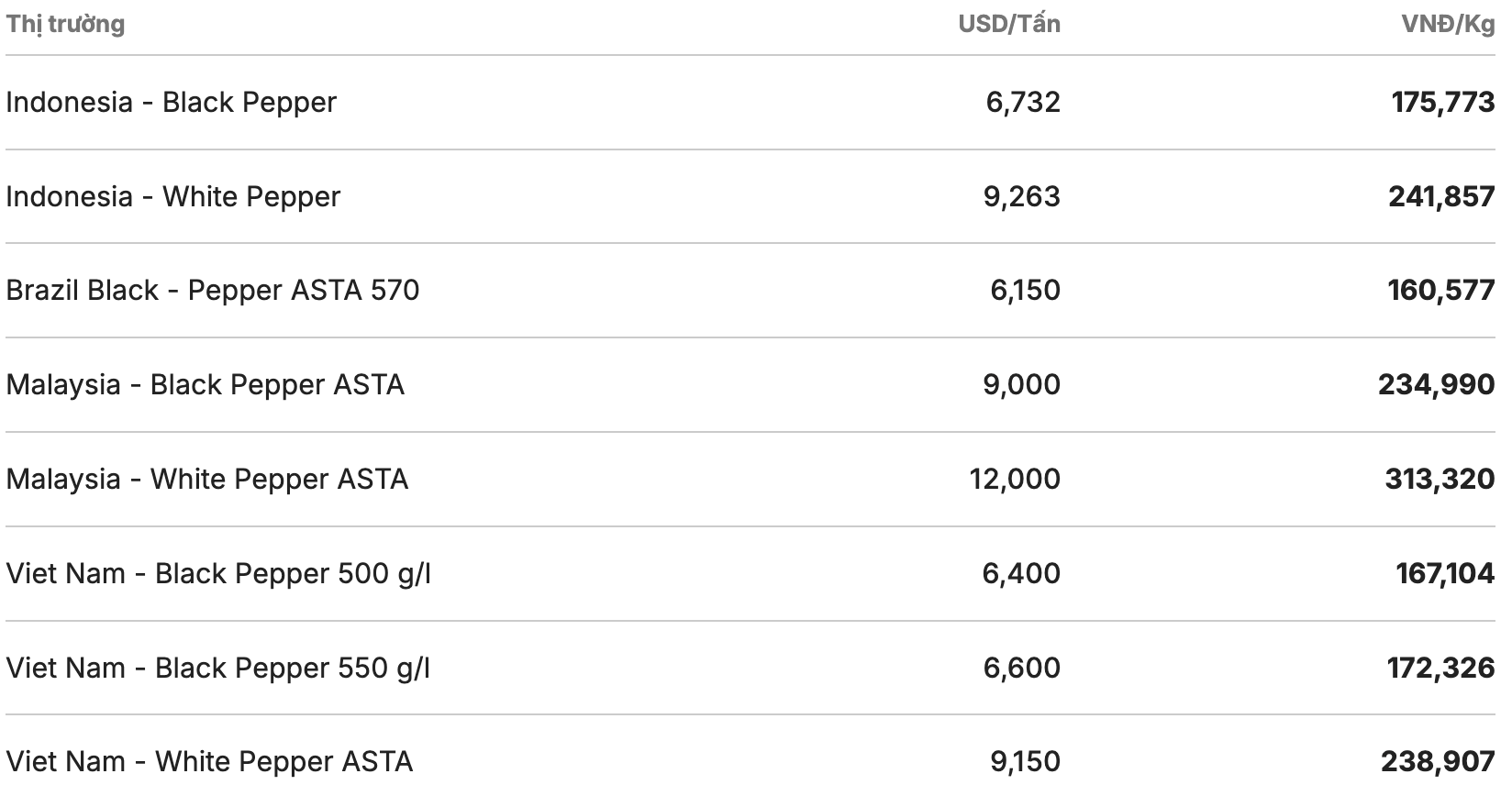Click the USD/Tấn column header
Image resolution: width=1512 pixels, height=807 pixels.
(1008, 24)
